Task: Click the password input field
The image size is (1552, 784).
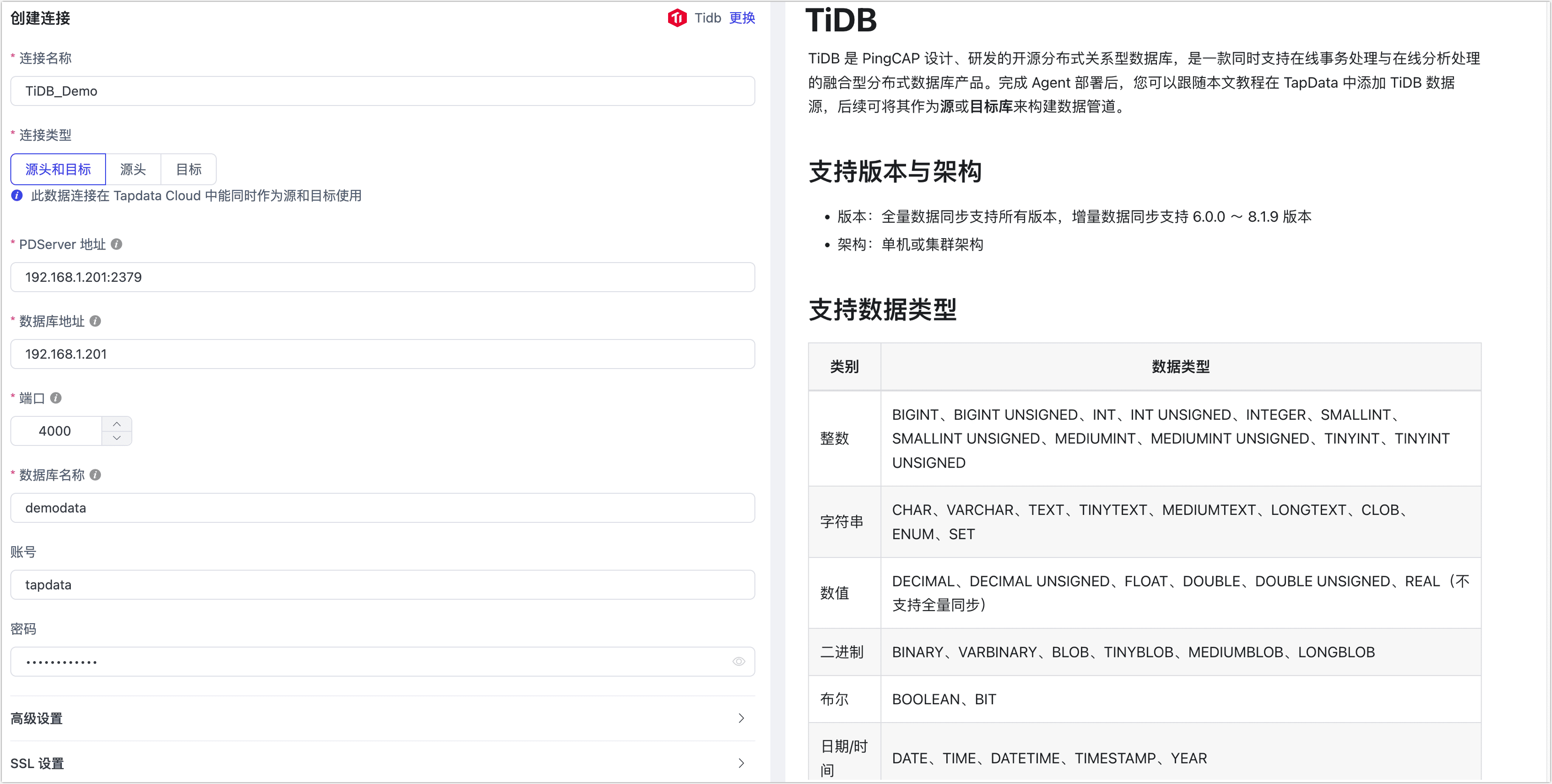Action: click(x=367, y=662)
